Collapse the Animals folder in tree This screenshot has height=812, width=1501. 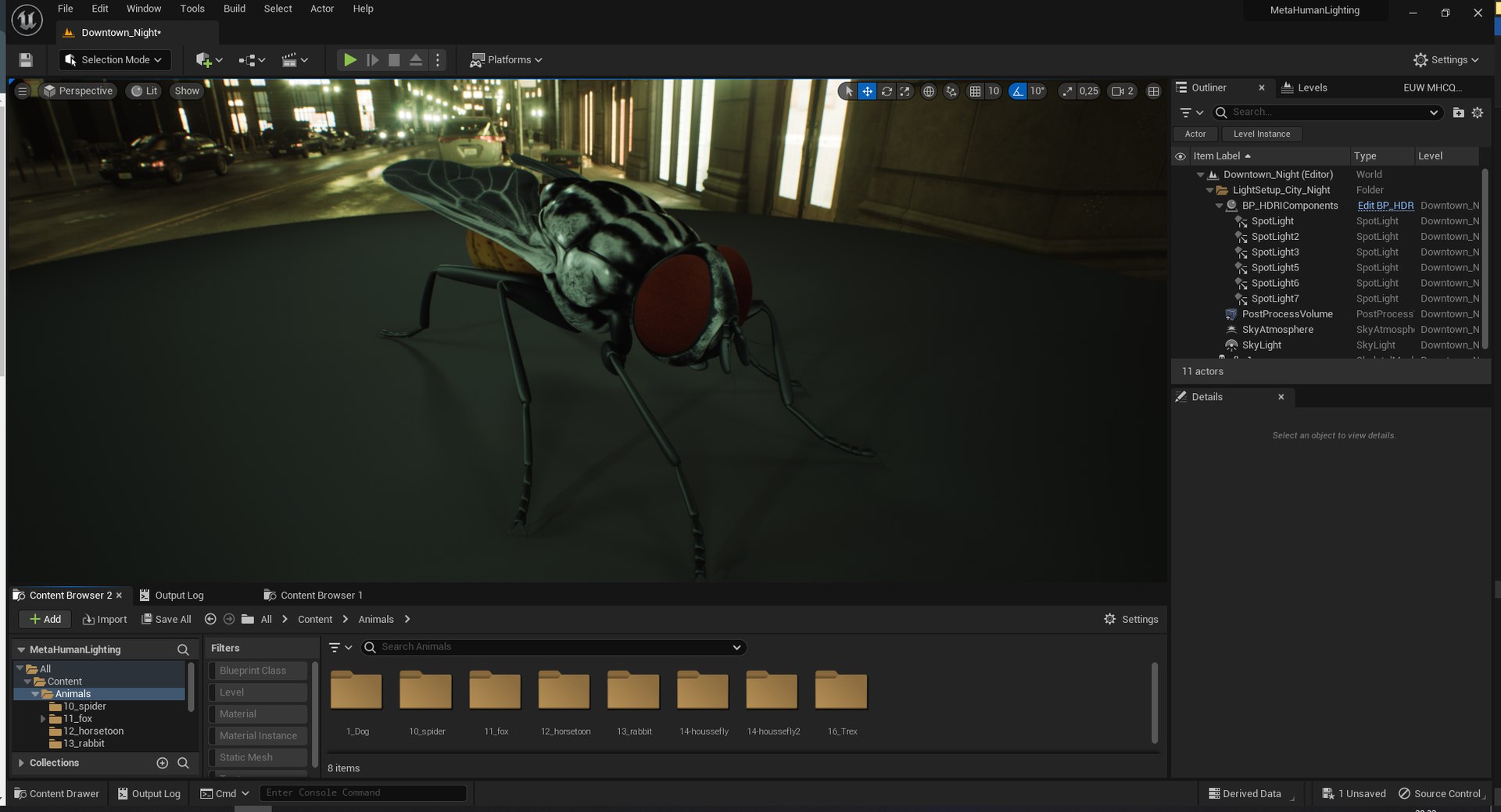(35, 694)
